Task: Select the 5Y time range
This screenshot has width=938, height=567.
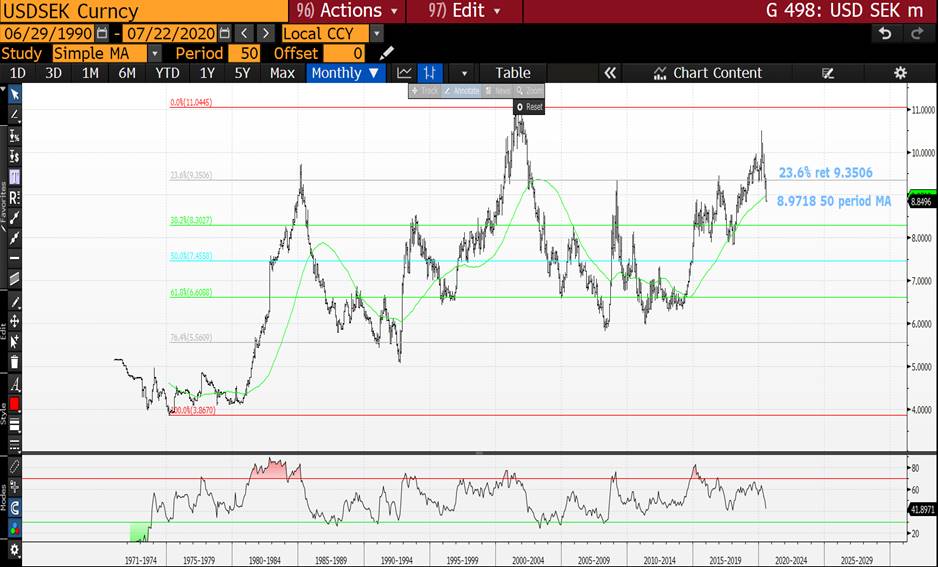Action: pyautogui.click(x=242, y=73)
